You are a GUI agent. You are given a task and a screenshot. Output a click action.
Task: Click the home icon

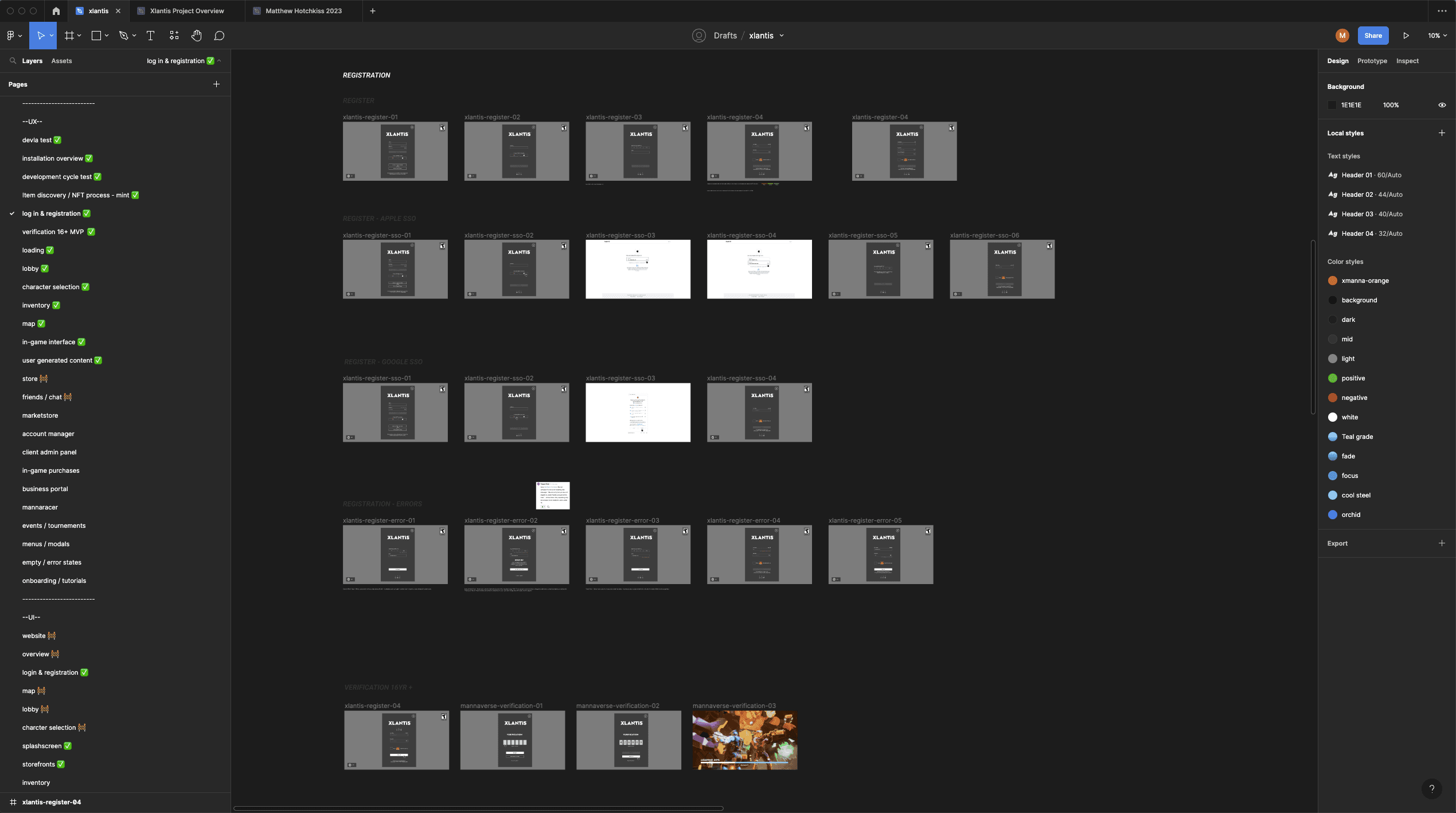click(x=56, y=11)
